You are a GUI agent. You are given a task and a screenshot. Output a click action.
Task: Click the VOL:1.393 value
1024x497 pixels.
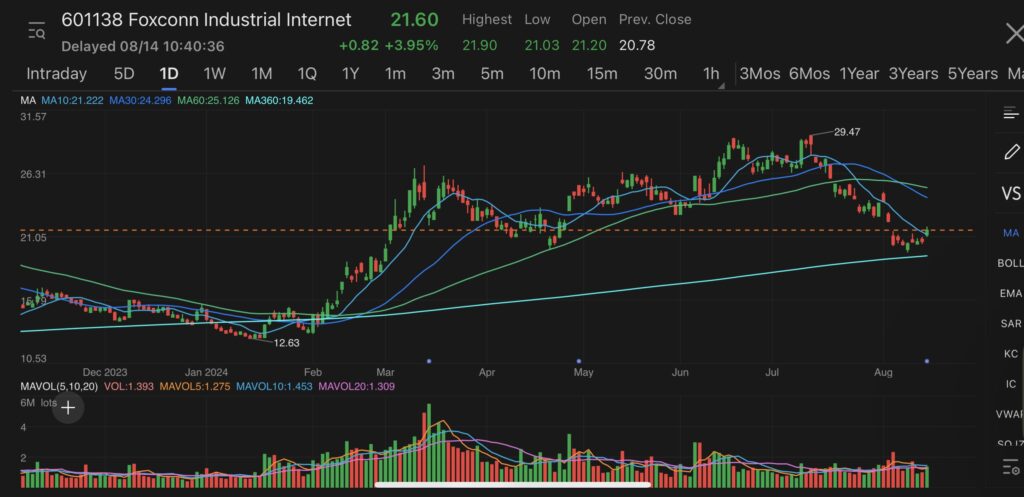(129, 386)
